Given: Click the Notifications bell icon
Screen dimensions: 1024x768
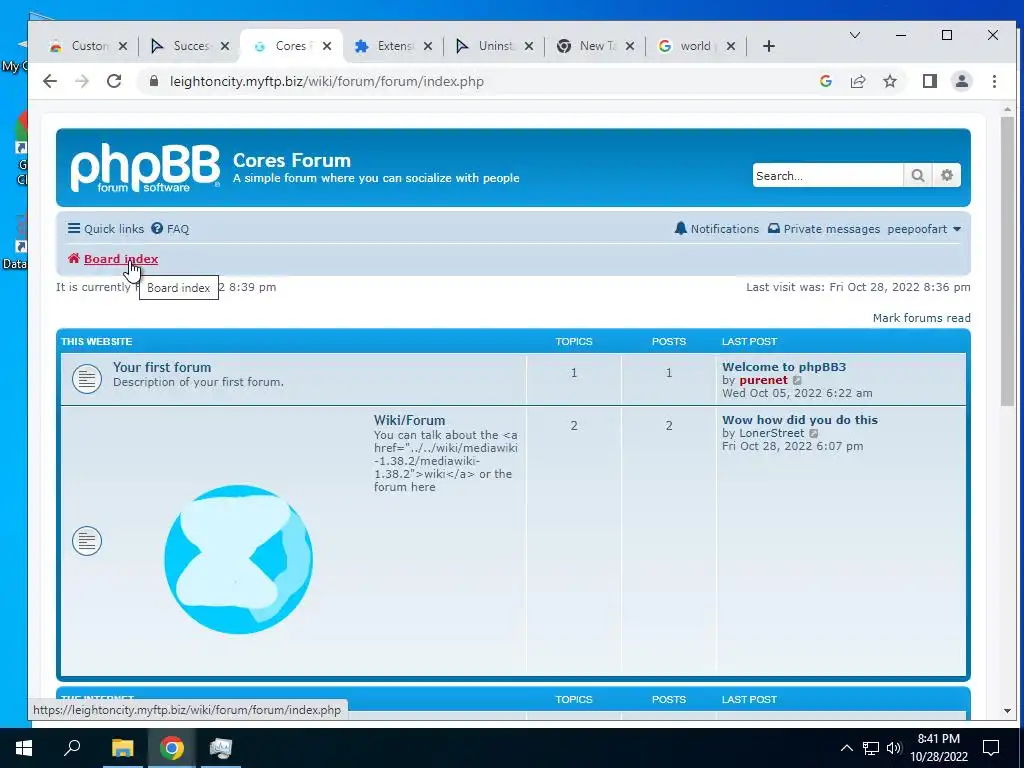Looking at the screenshot, I should pyautogui.click(x=680, y=229).
